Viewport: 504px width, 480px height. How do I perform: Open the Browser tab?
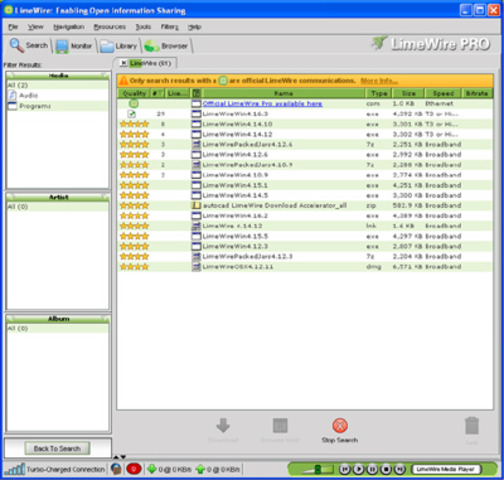[x=166, y=46]
